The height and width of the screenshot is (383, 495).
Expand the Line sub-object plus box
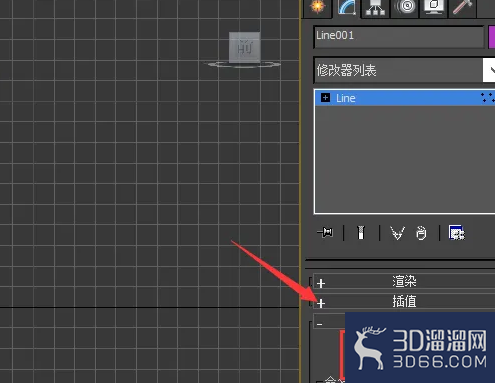click(325, 98)
